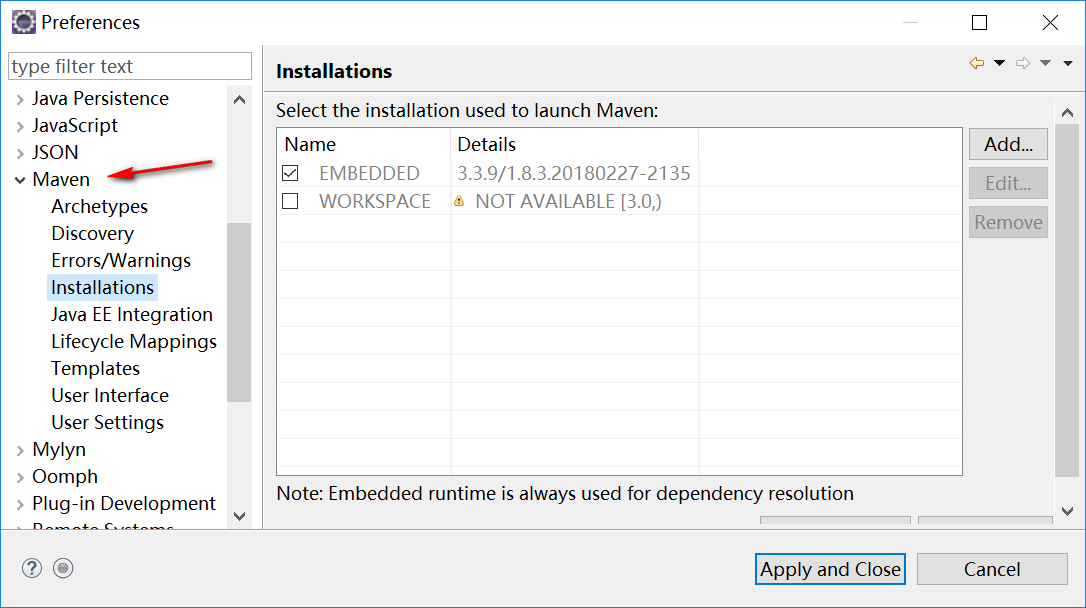Screen dimensions: 1086x608
Task: Open the forward history dropdown arrow
Action: click(1046, 63)
